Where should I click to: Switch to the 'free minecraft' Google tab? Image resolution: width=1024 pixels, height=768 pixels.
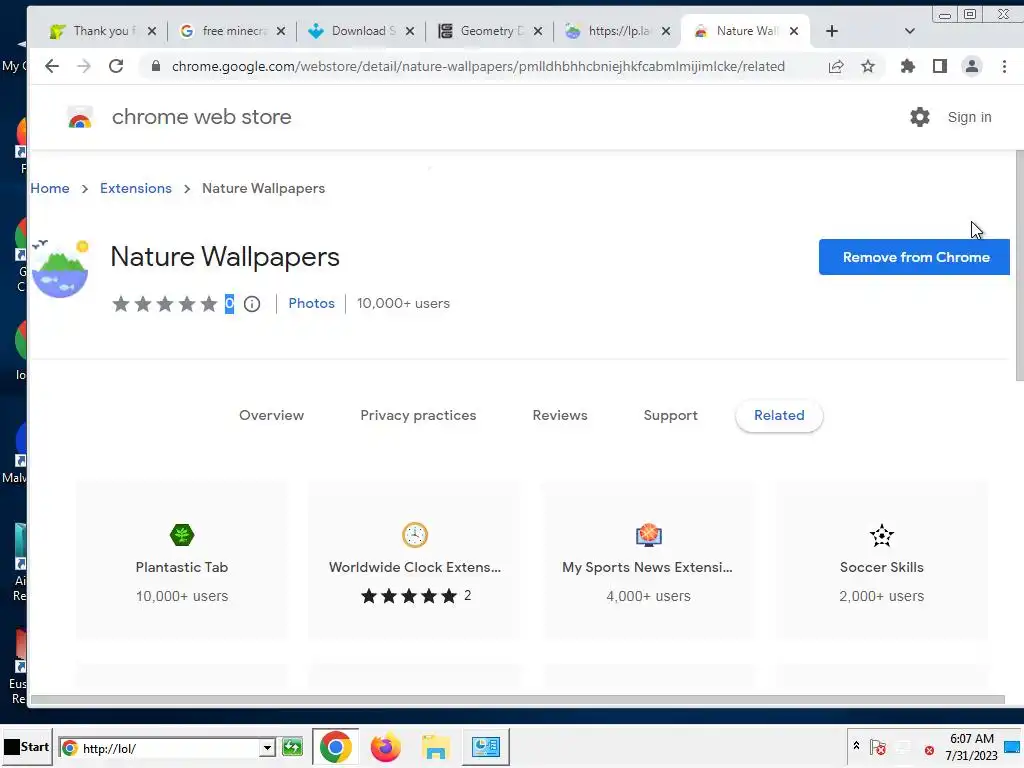(x=232, y=31)
